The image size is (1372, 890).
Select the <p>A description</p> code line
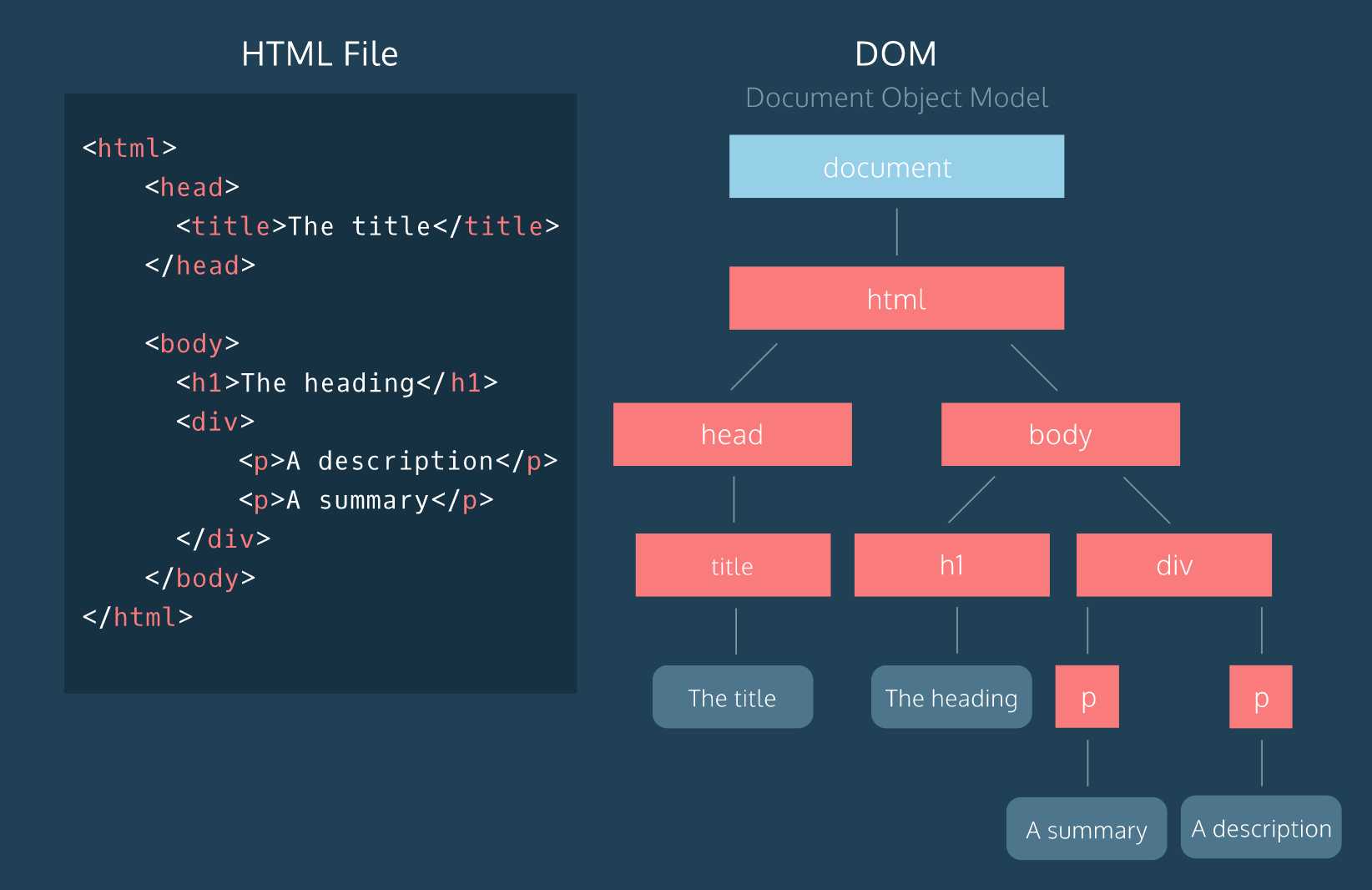coord(398,461)
